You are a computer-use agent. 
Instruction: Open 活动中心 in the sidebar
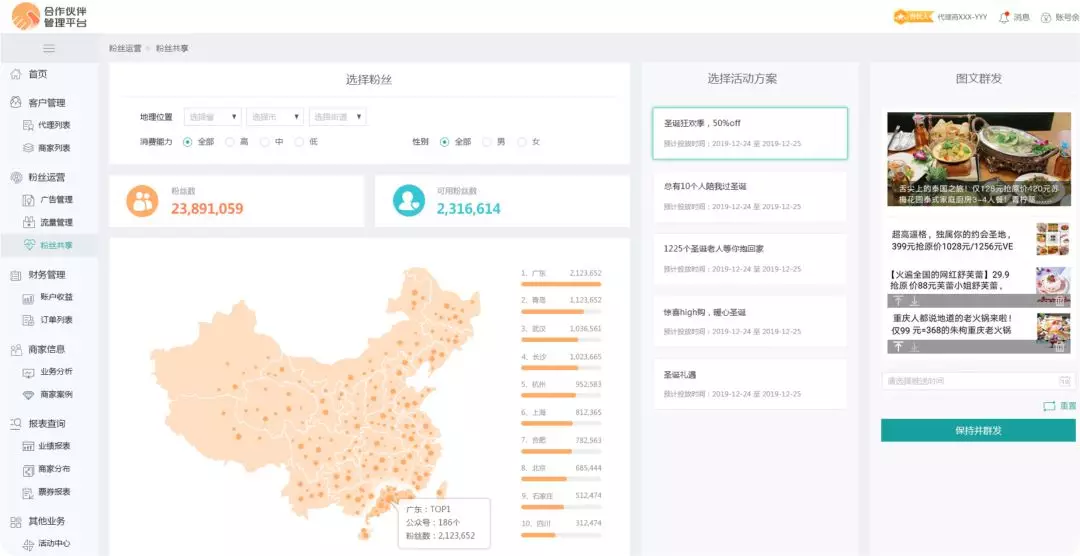pos(47,544)
